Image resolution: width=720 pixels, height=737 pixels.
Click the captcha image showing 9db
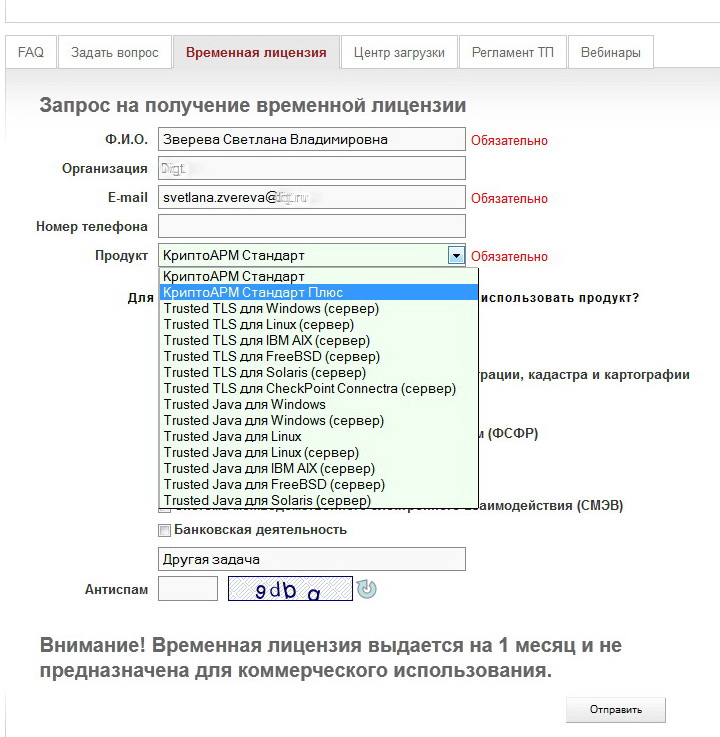point(290,588)
